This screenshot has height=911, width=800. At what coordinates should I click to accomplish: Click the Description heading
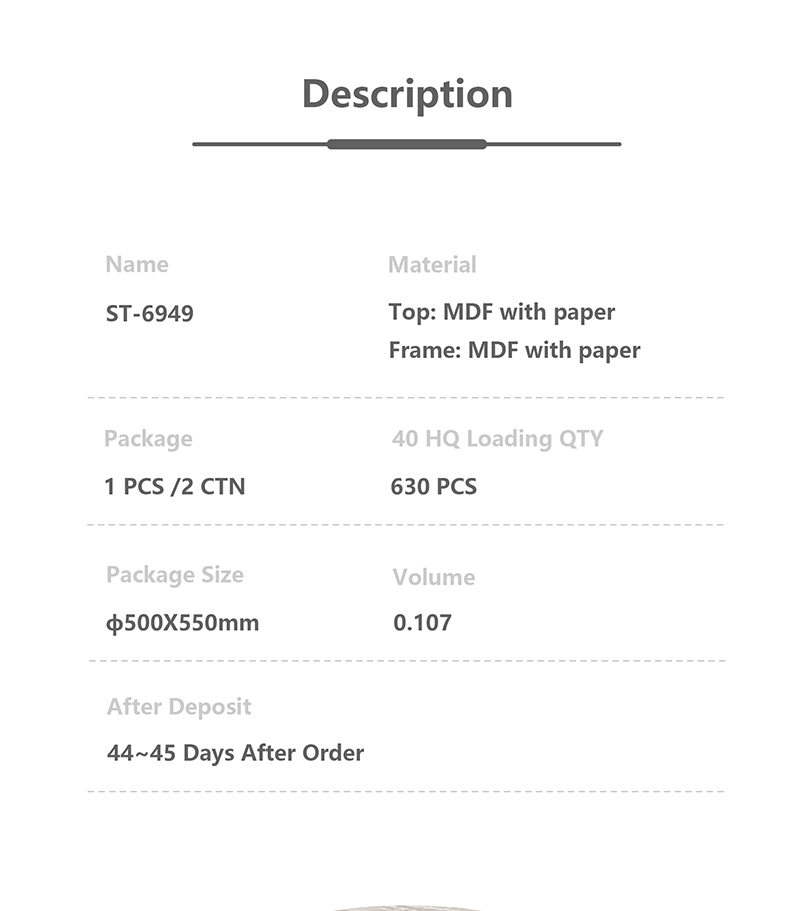407,94
